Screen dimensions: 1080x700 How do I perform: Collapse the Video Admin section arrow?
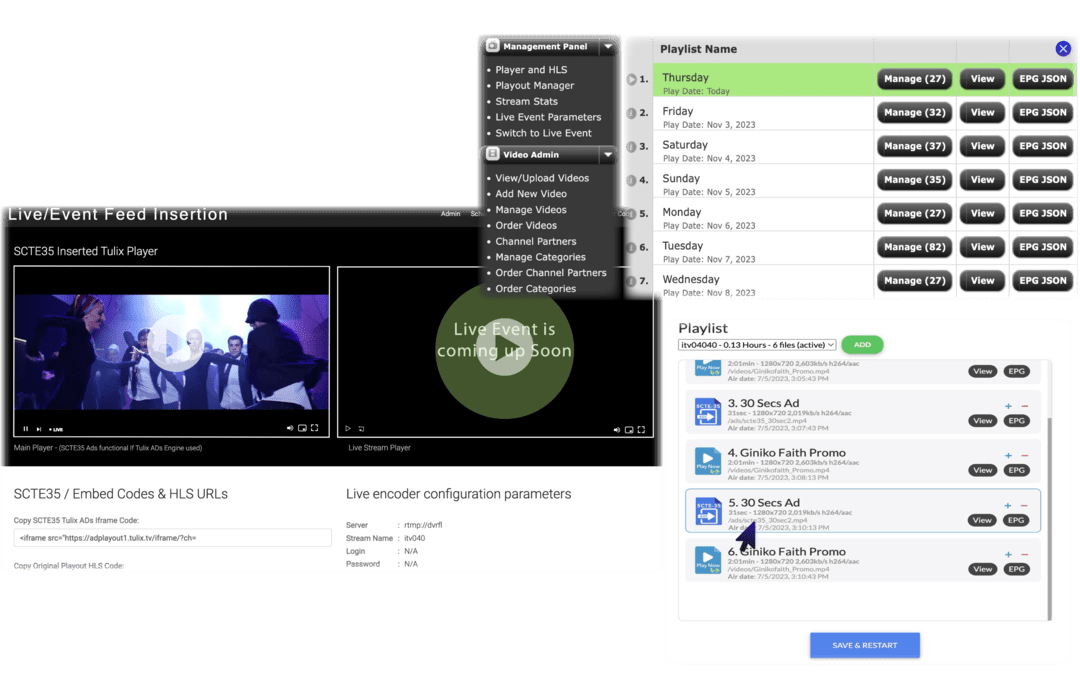point(607,155)
